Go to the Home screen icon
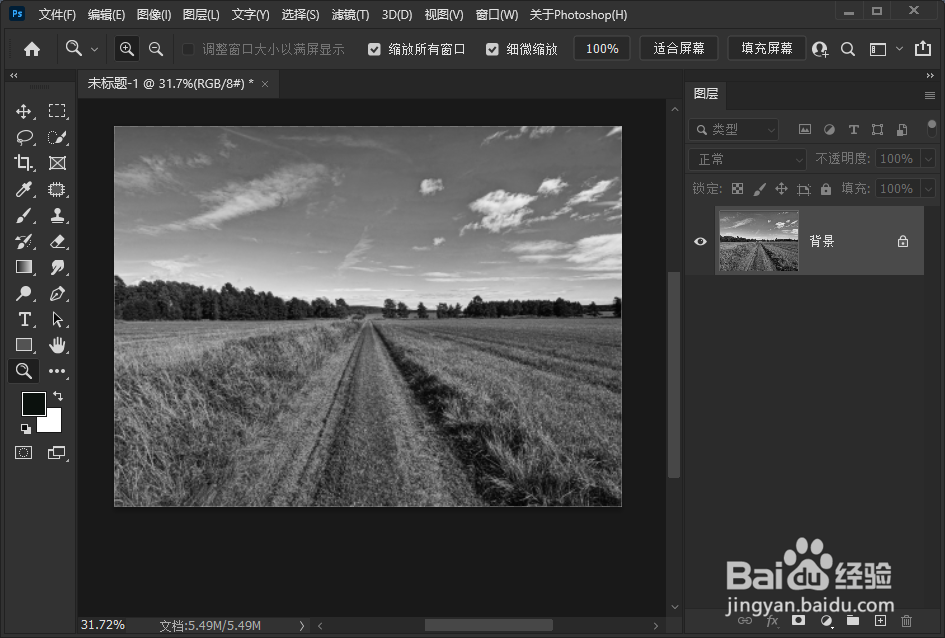This screenshot has height=638, width=945. pos(32,49)
